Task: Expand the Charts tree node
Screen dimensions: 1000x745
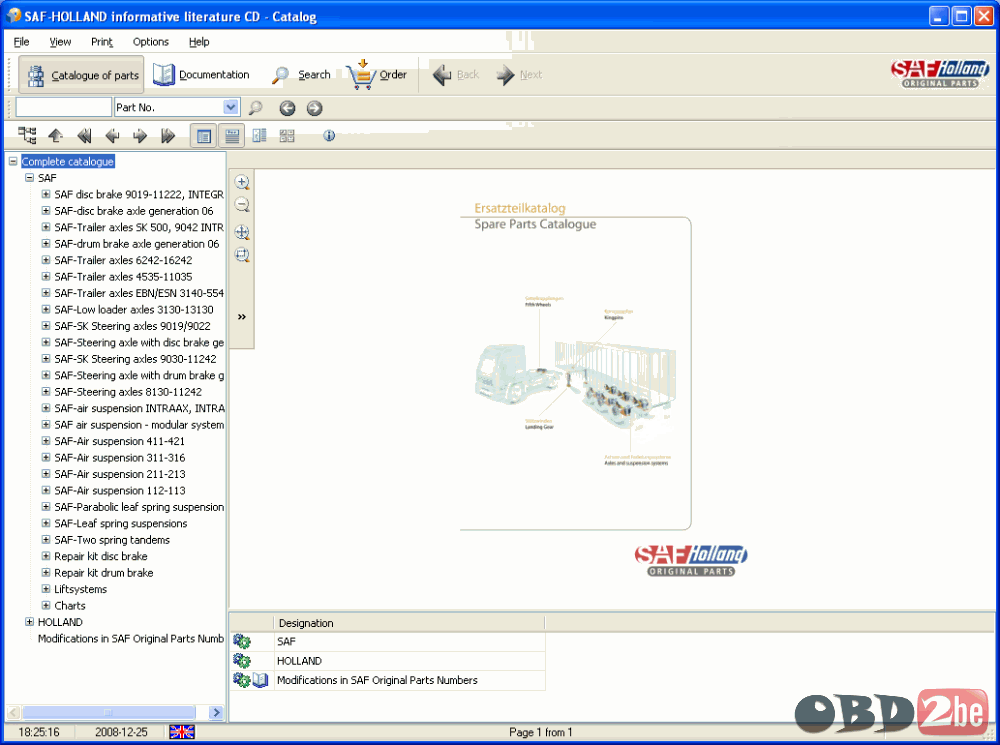Action: 46,605
